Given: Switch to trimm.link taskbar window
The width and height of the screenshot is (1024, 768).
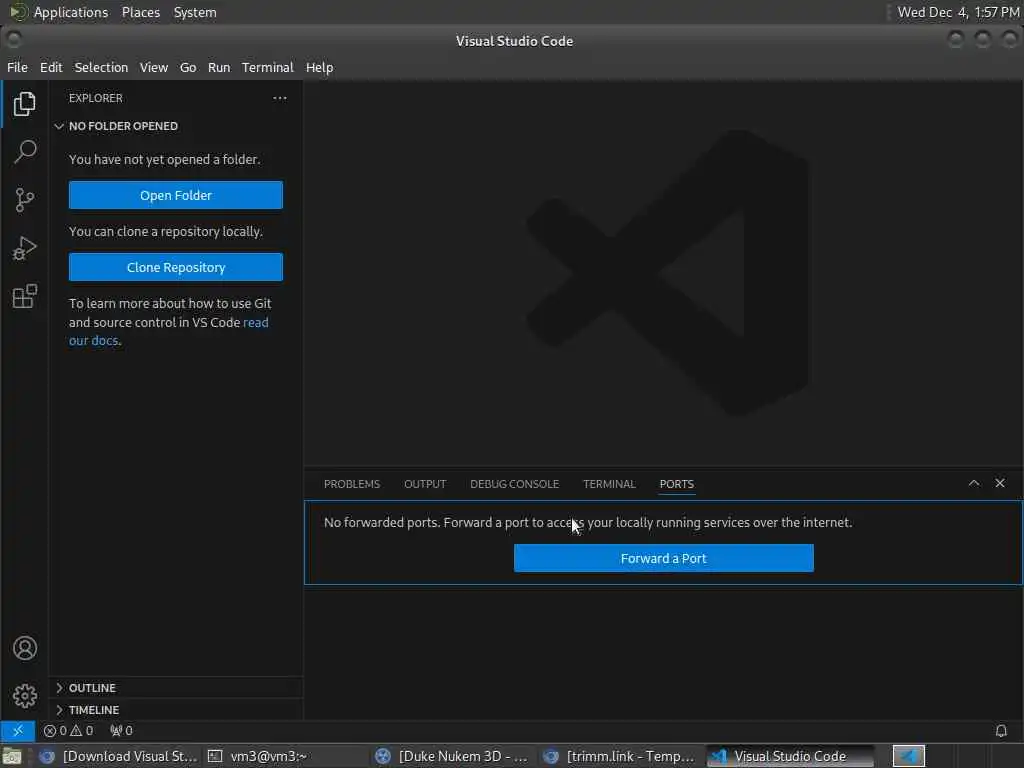Looking at the screenshot, I should [620, 756].
